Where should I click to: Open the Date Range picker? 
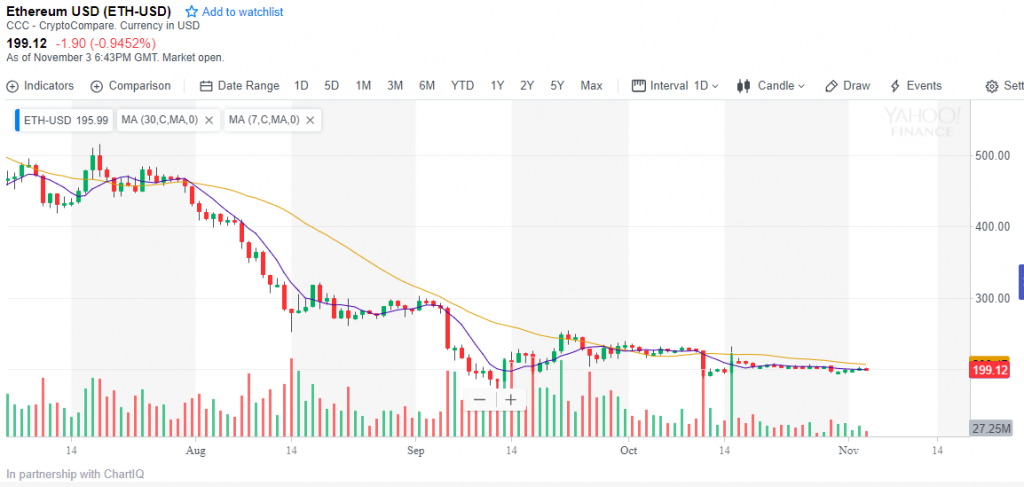(x=239, y=86)
